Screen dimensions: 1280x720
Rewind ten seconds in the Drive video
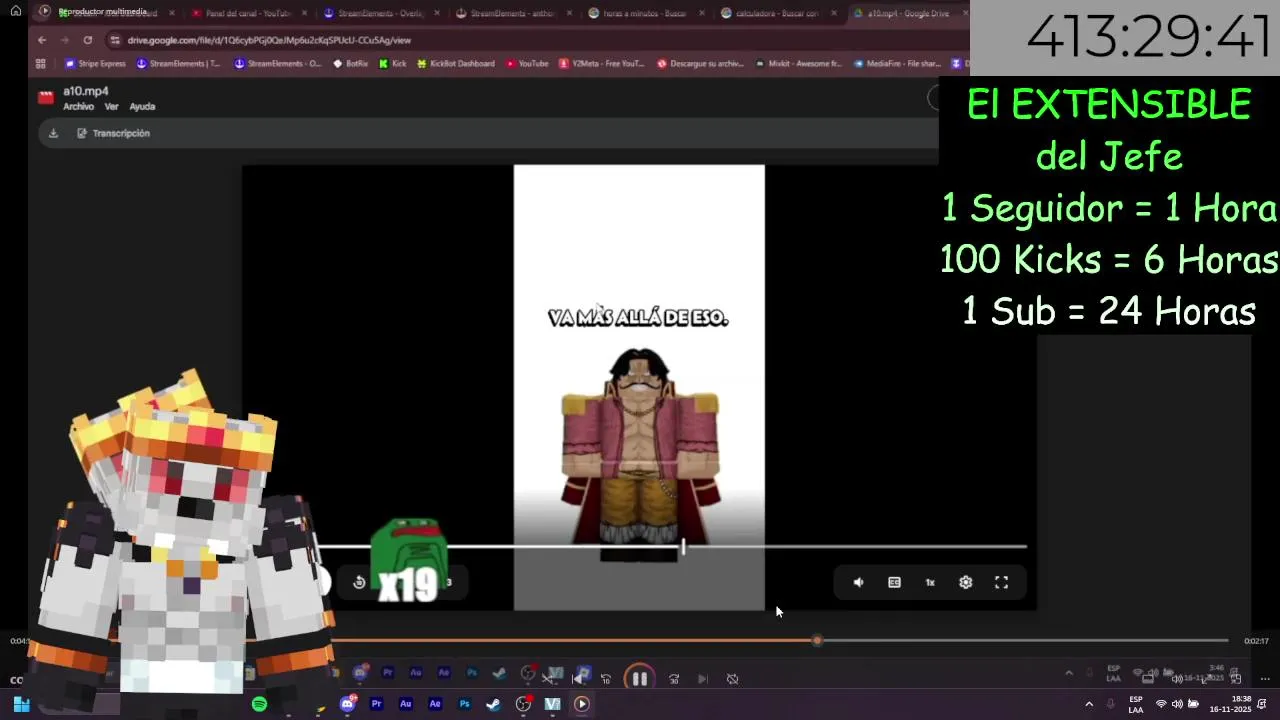coord(359,582)
